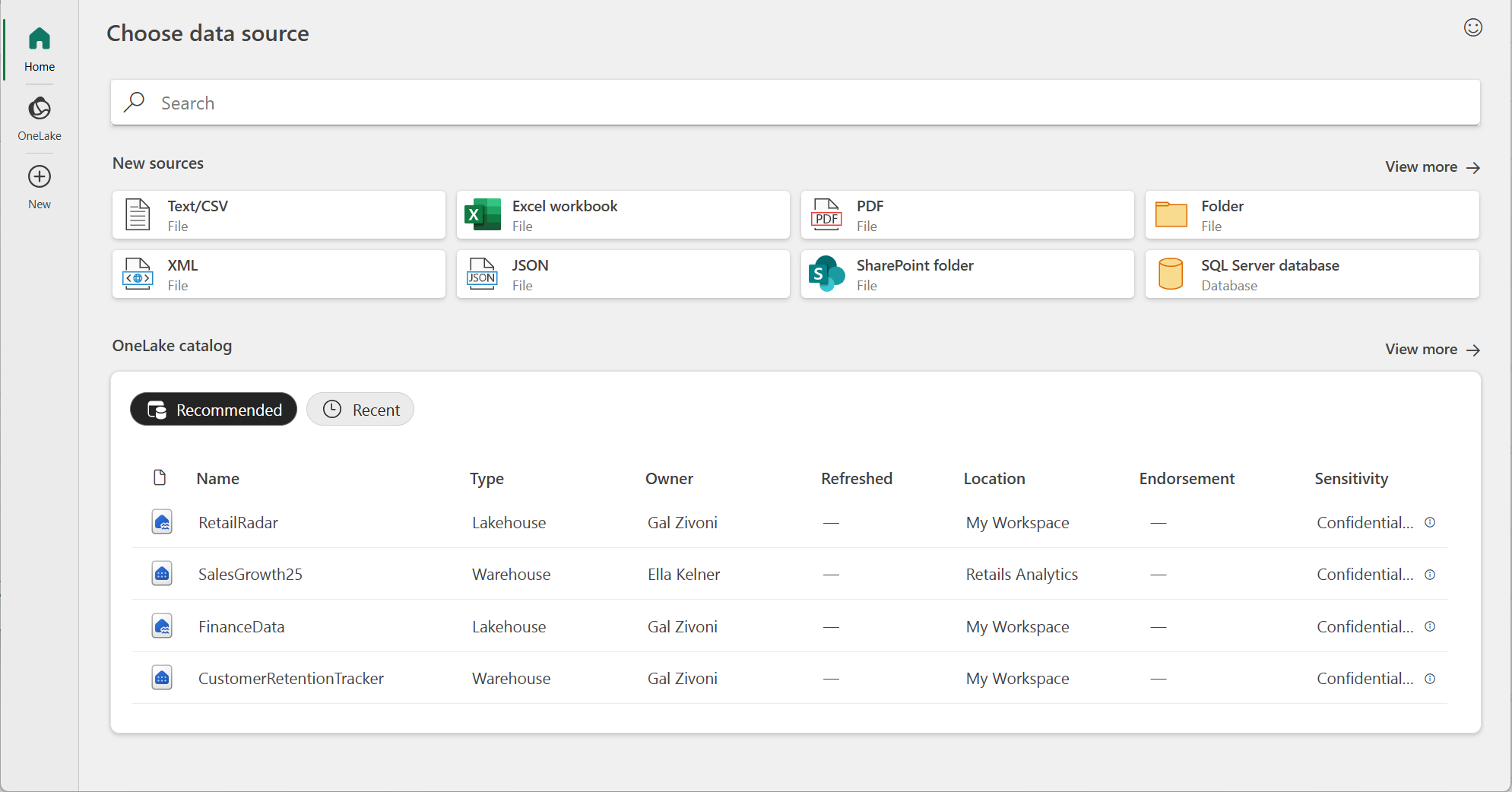Switch to the Recent tab
The image size is (1512, 792).
coord(360,410)
